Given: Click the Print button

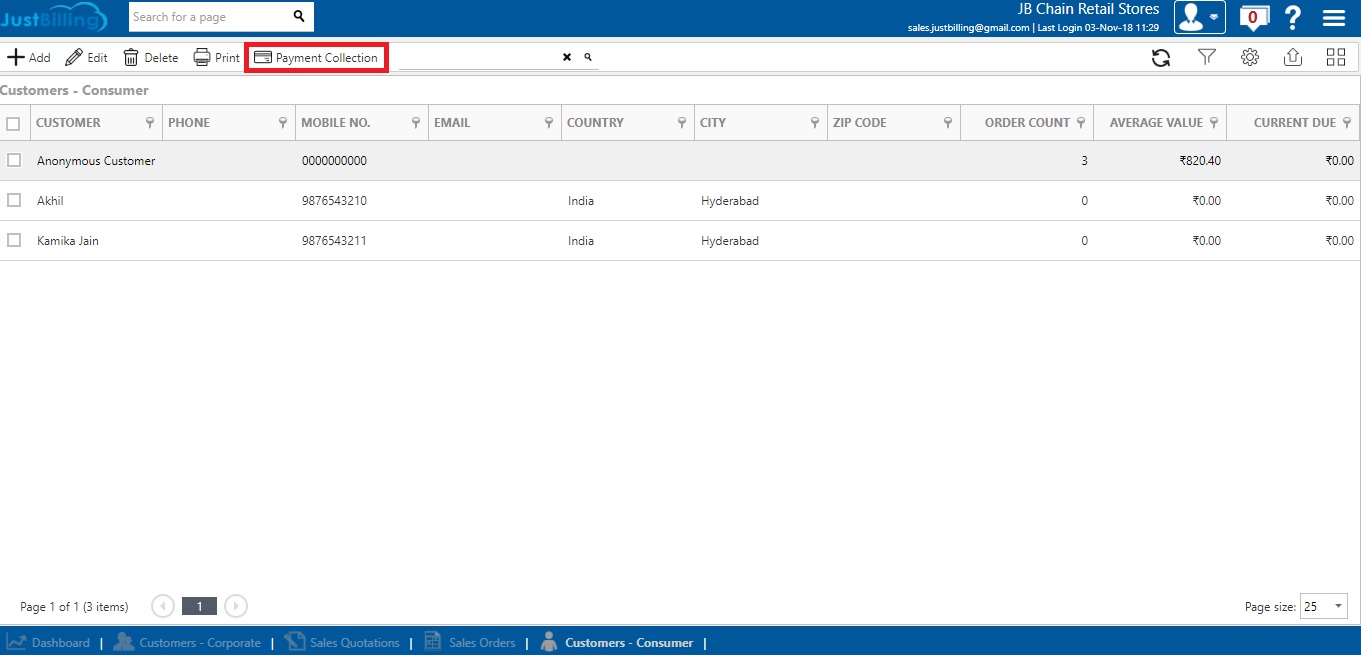Looking at the screenshot, I should click(x=217, y=58).
